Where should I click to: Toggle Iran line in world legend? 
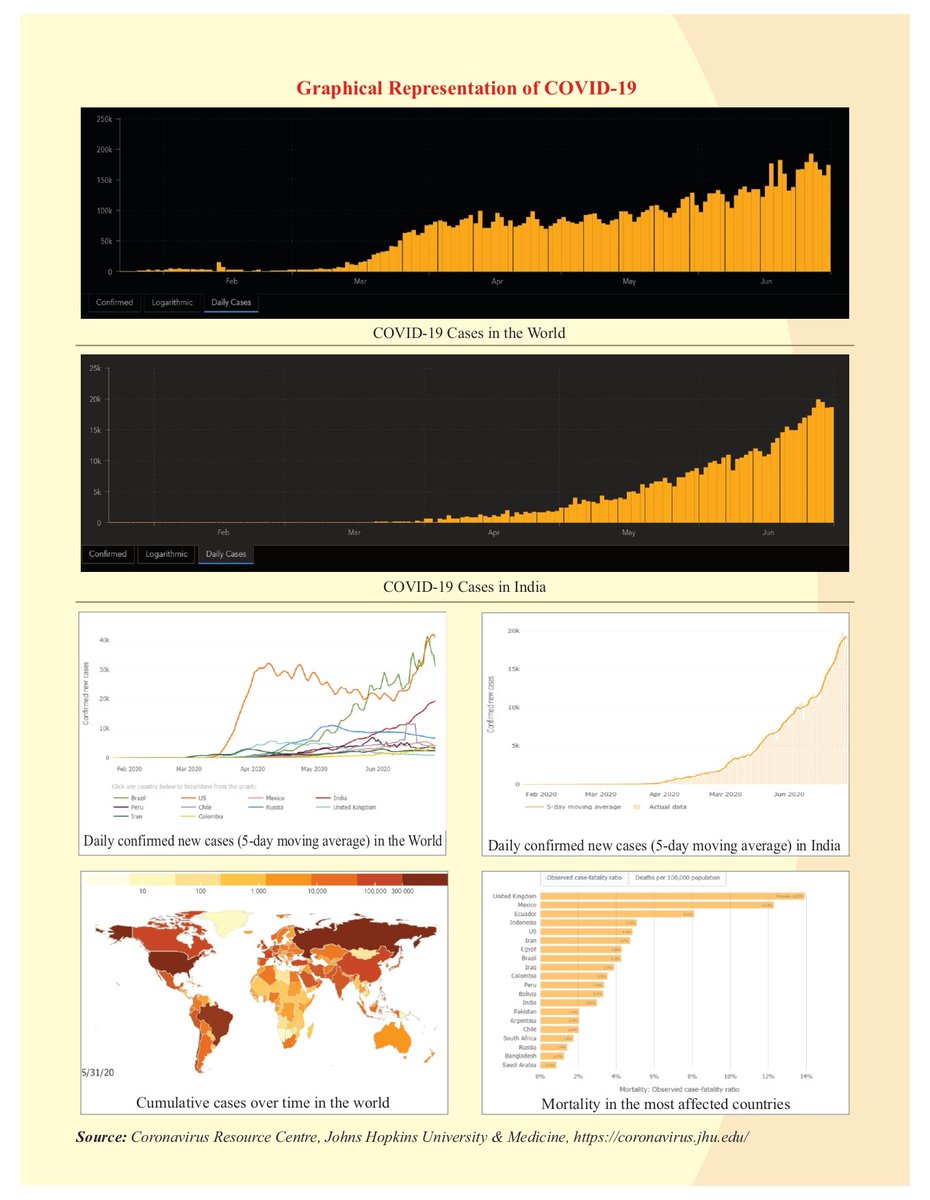click(x=128, y=816)
